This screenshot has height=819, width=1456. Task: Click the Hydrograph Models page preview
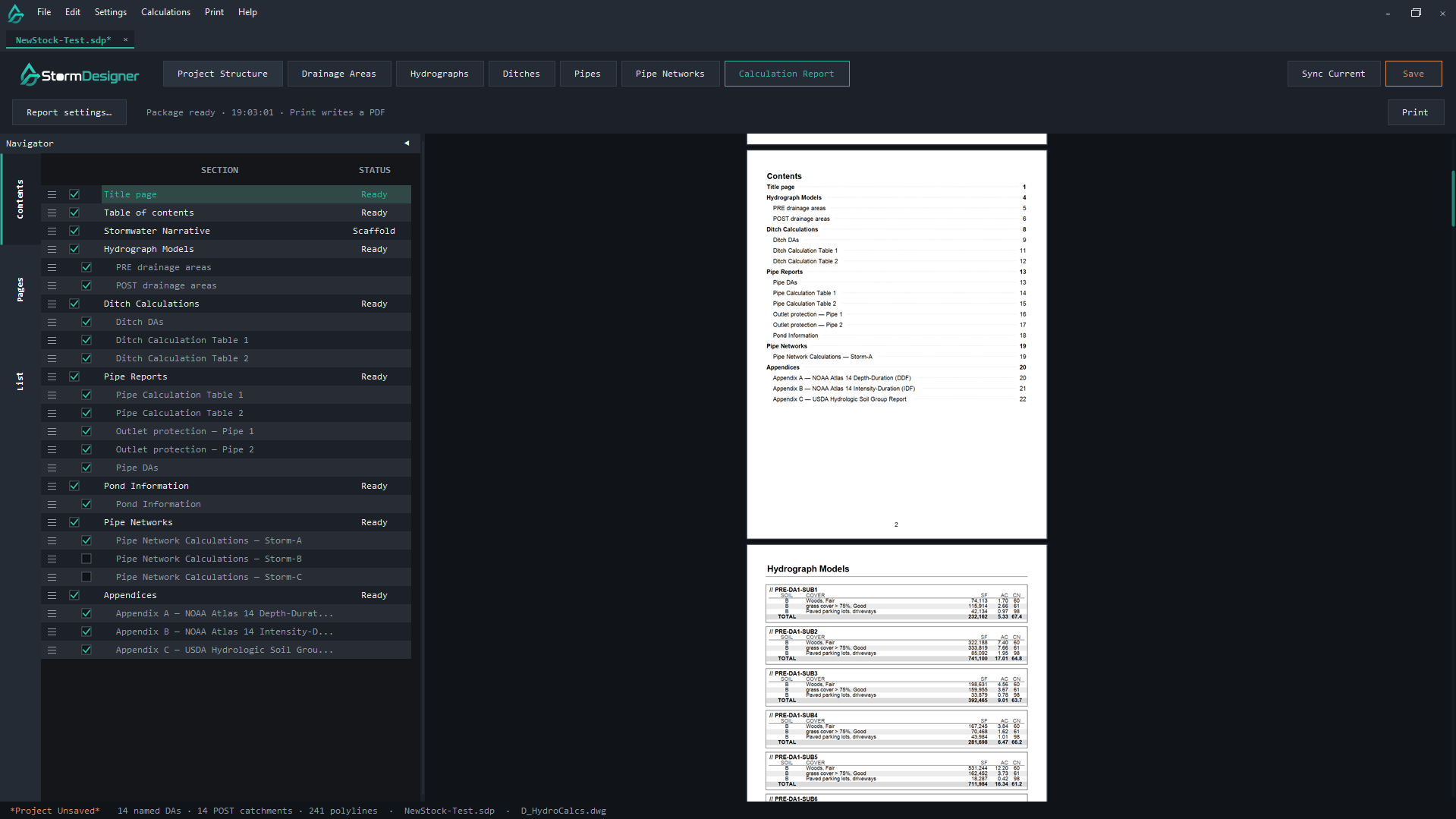tap(896, 673)
